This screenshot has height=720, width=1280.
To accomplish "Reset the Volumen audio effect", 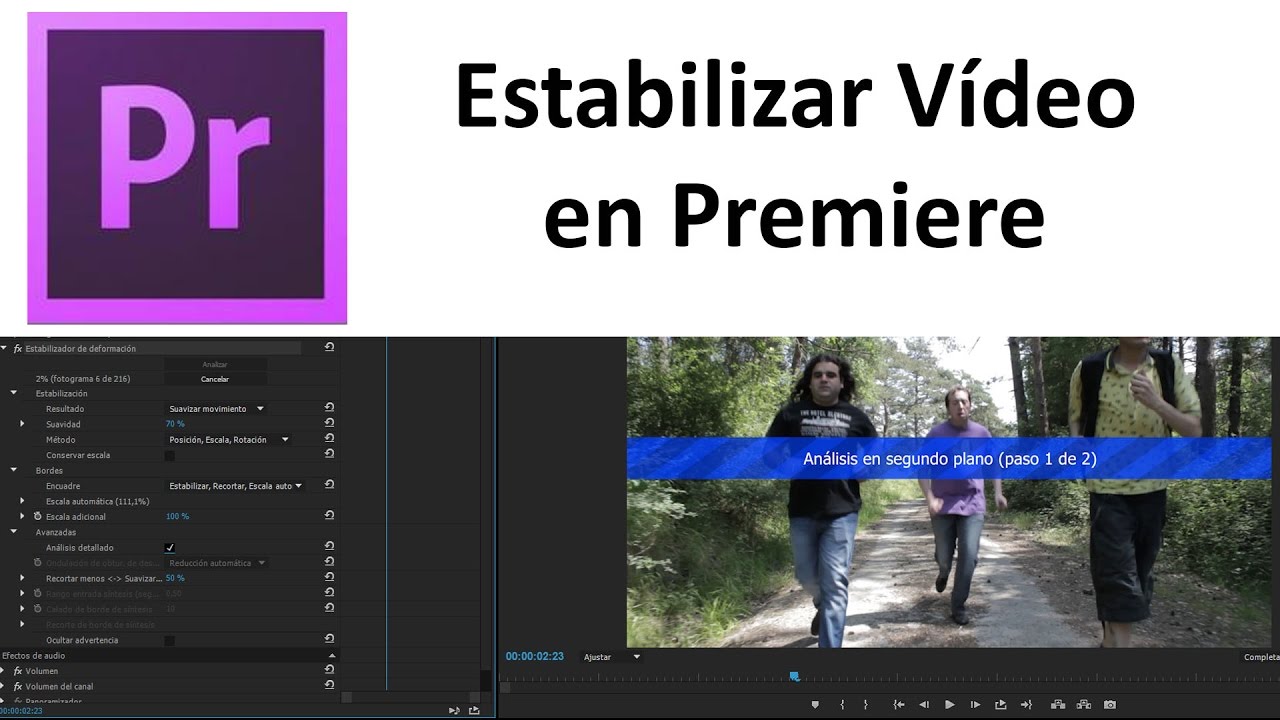I will click(329, 670).
